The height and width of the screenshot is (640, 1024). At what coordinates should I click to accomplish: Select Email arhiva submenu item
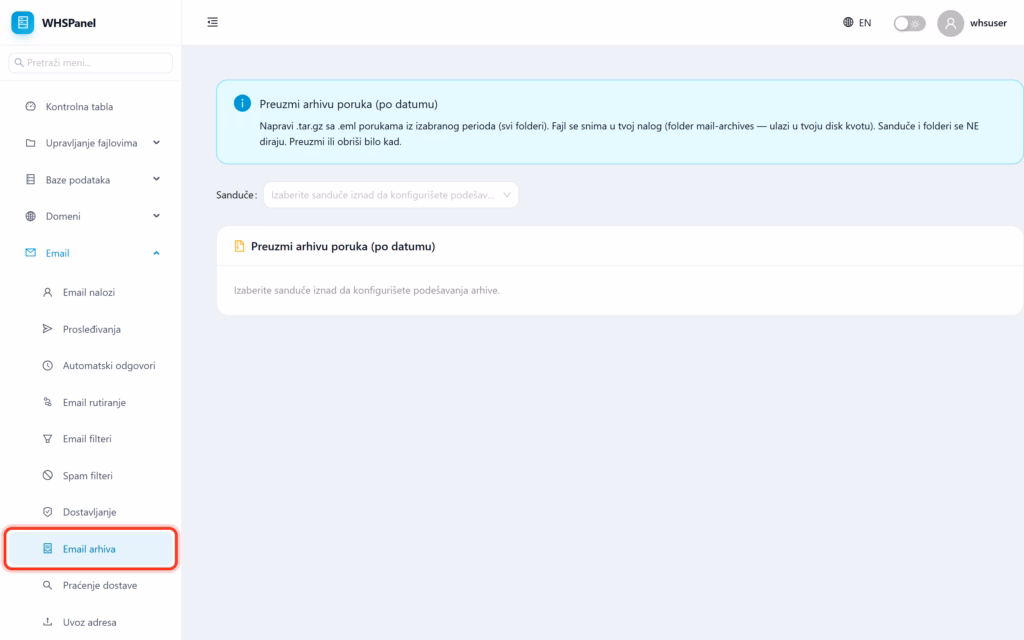point(91,549)
